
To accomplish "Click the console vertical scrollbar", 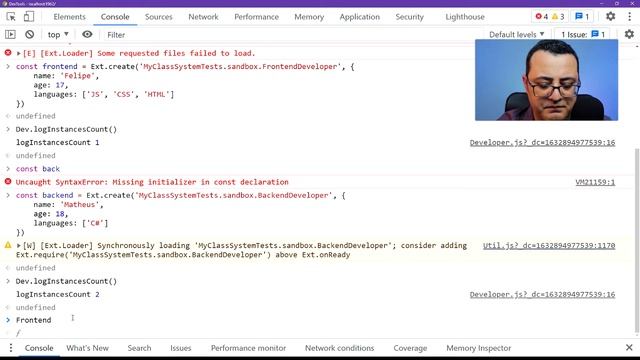I will [x=637, y=241].
